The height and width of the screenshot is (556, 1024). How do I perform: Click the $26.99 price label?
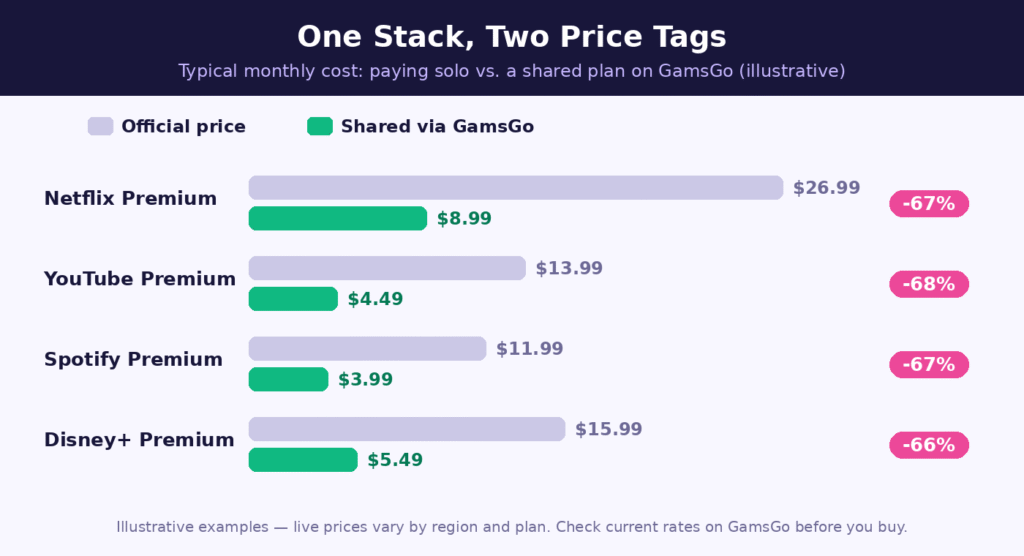tap(826, 188)
